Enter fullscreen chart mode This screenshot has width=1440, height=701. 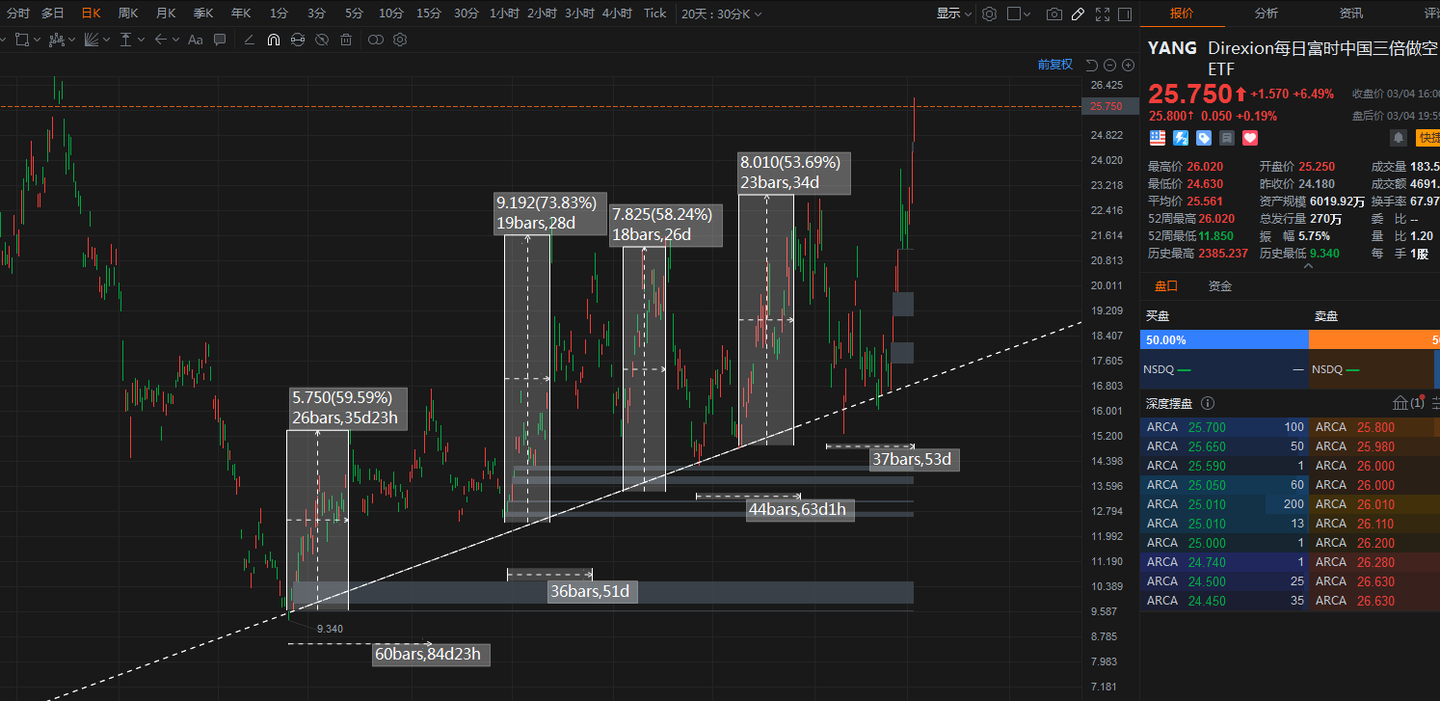(1103, 14)
